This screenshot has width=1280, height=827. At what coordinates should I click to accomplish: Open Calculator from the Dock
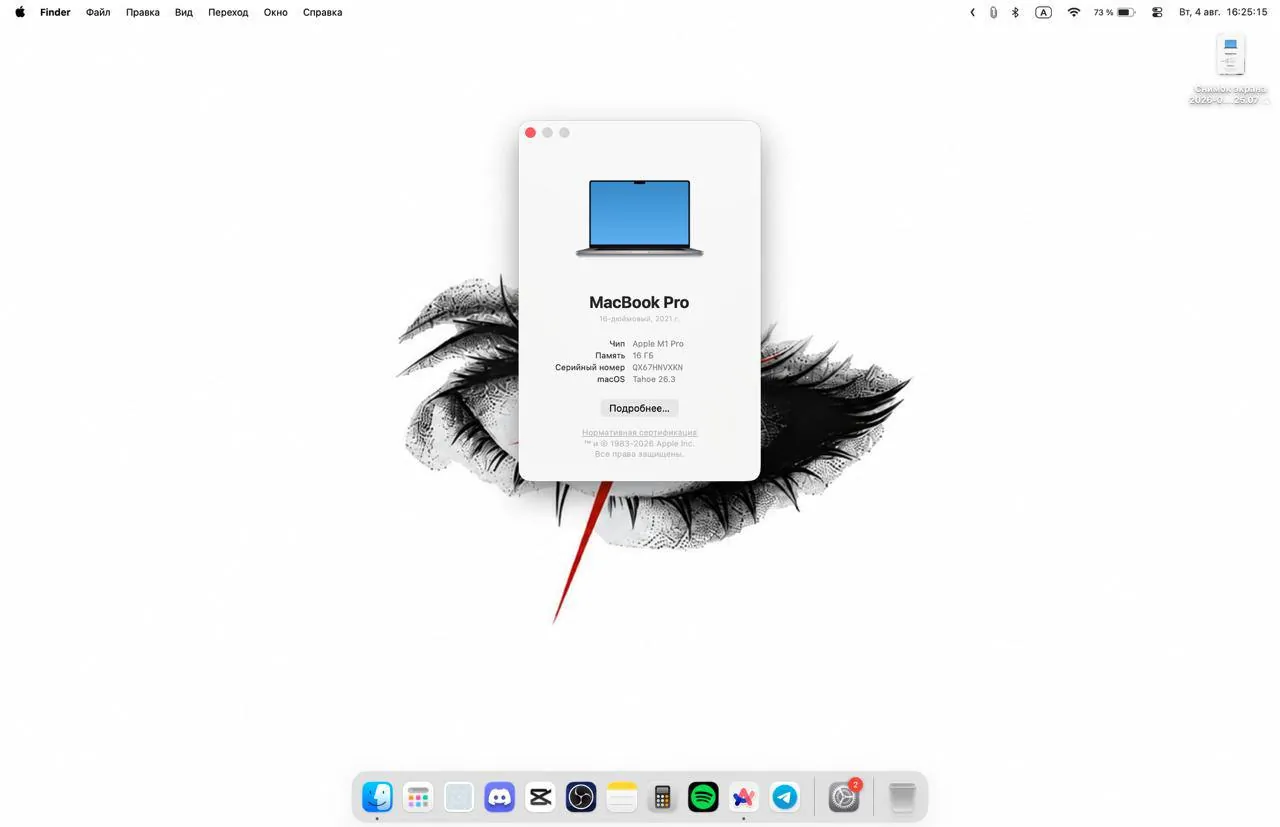point(662,797)
